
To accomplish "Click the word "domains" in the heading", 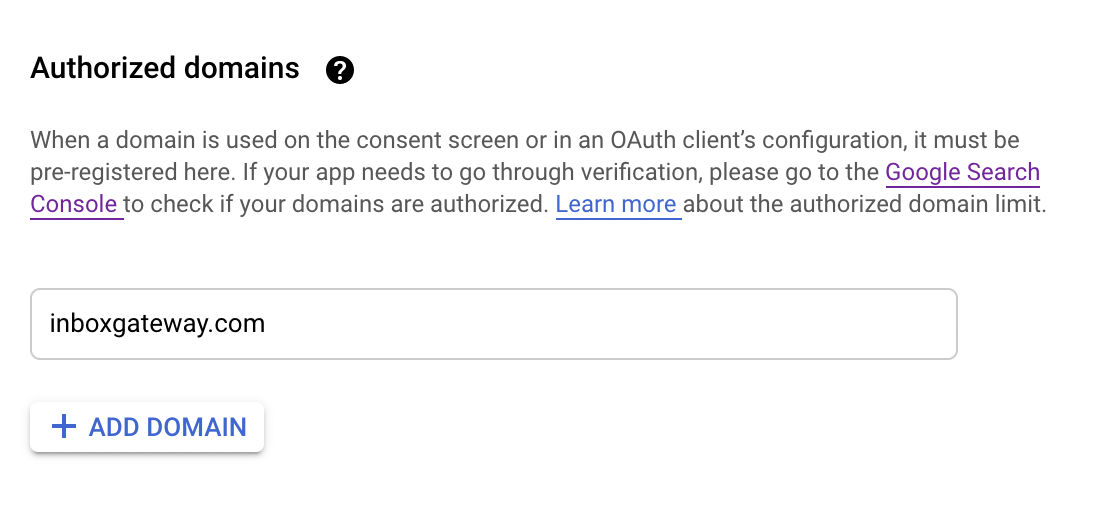I will tap(241, 68).
